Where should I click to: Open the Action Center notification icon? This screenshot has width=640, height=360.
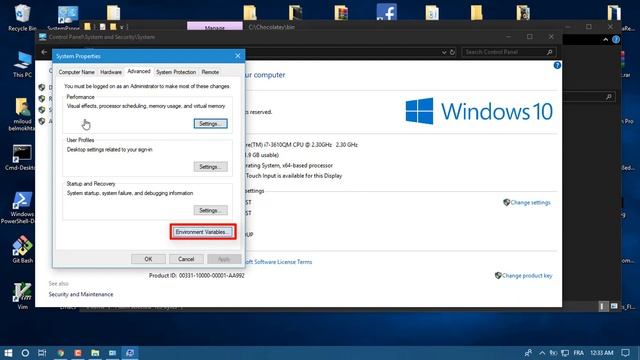tap(626, 353)
